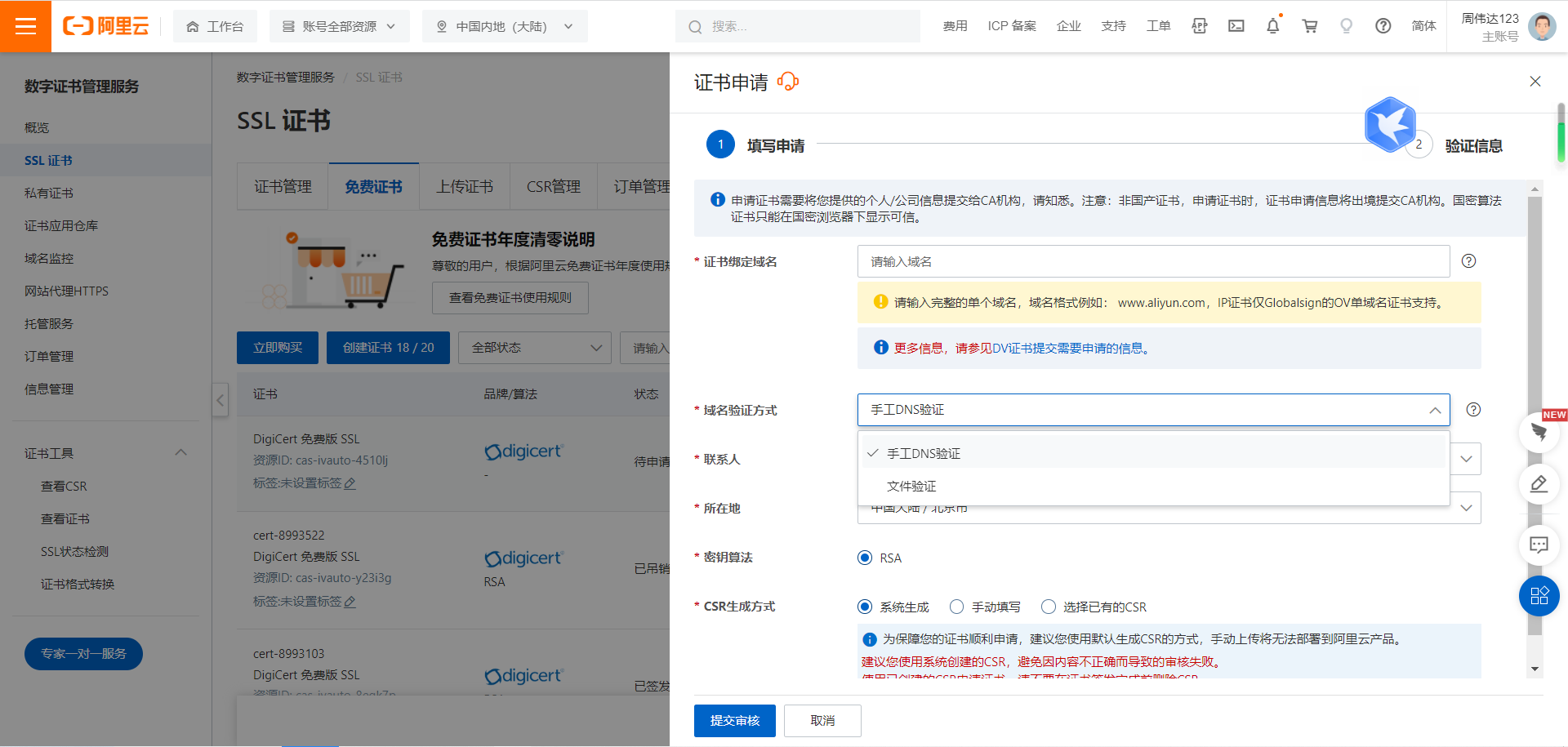The height and width of the screenshot is (747, 1568).
Task: Click scrollbar down arrow in panel
Action: (x=1535, y=669)
